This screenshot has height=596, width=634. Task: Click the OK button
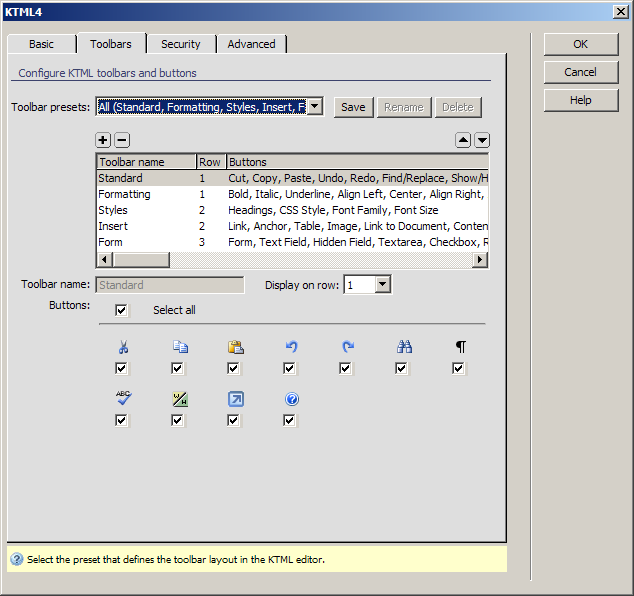point(581,44)
